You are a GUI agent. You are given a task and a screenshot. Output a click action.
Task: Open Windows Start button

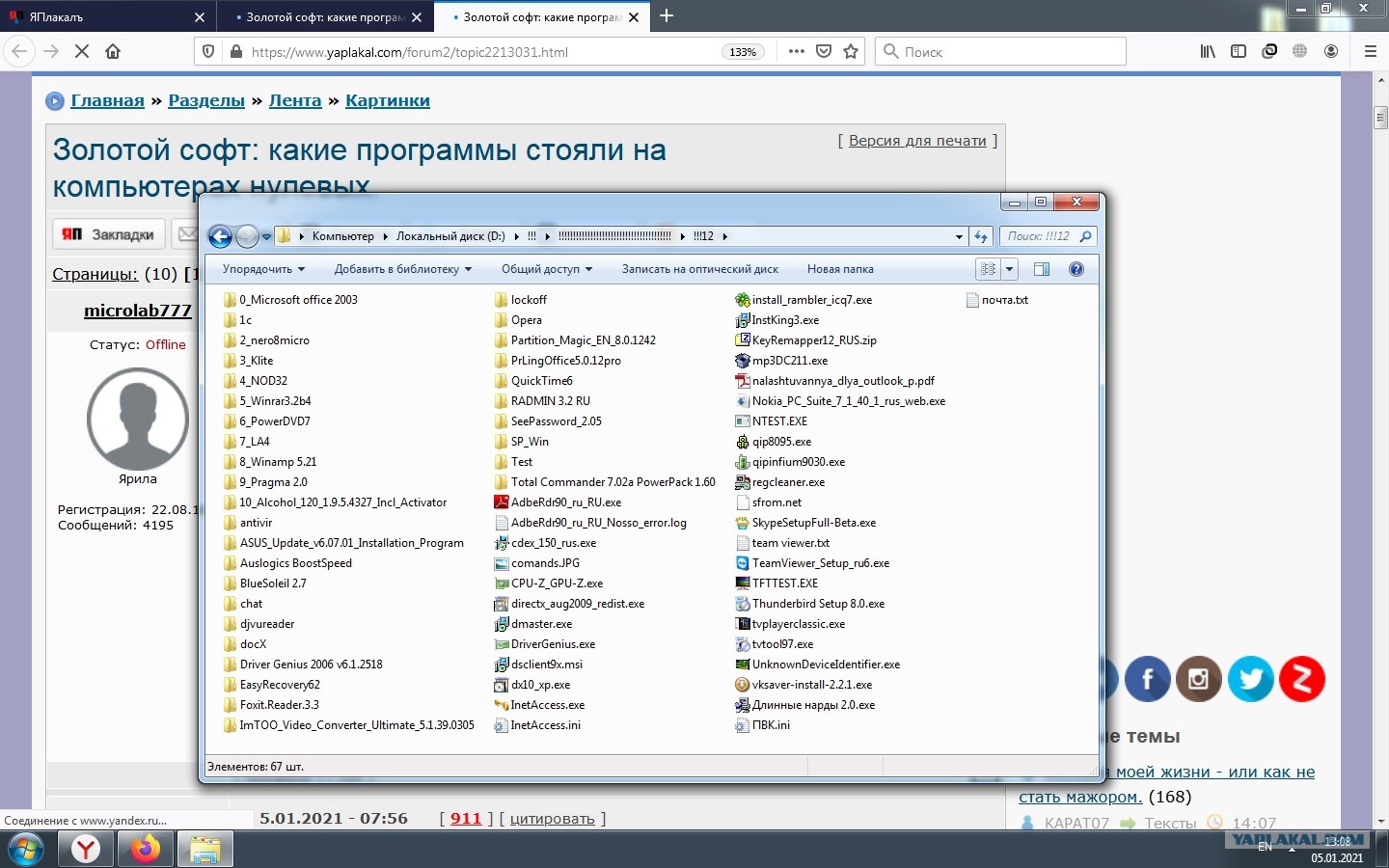pyautogui.click(x=26, y=850)
